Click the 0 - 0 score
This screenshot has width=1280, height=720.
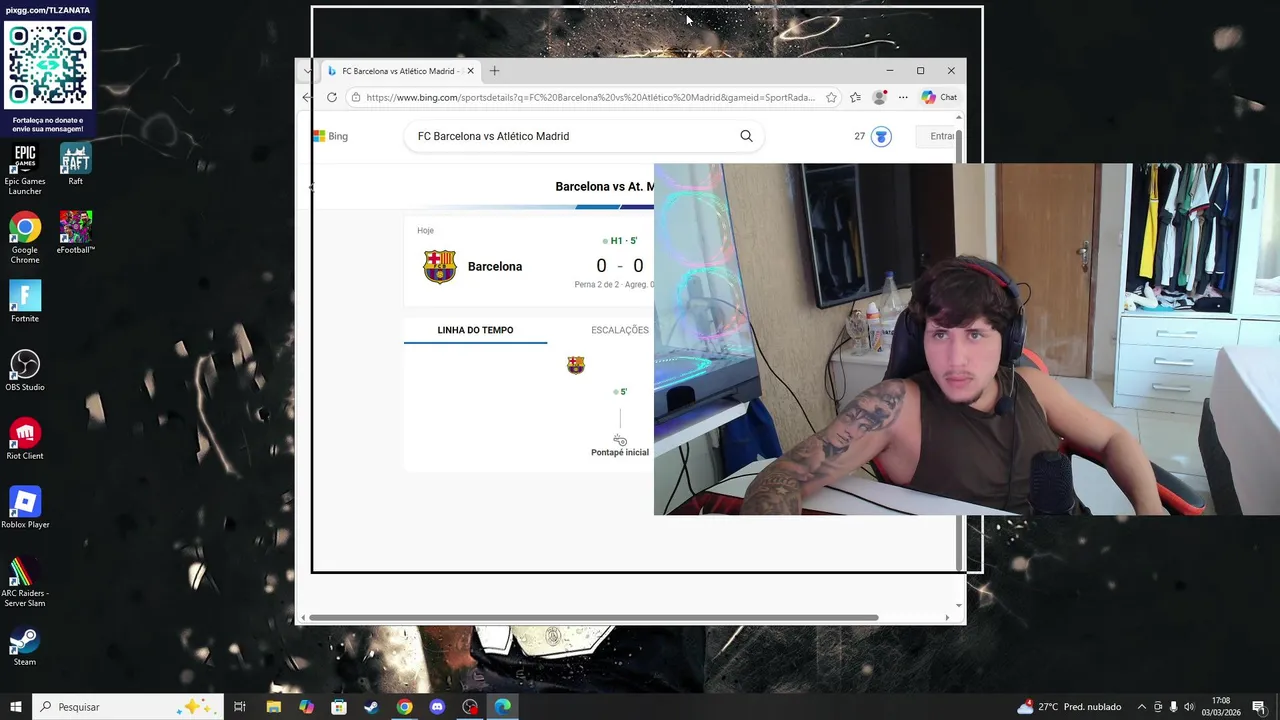tap(619, 266)
